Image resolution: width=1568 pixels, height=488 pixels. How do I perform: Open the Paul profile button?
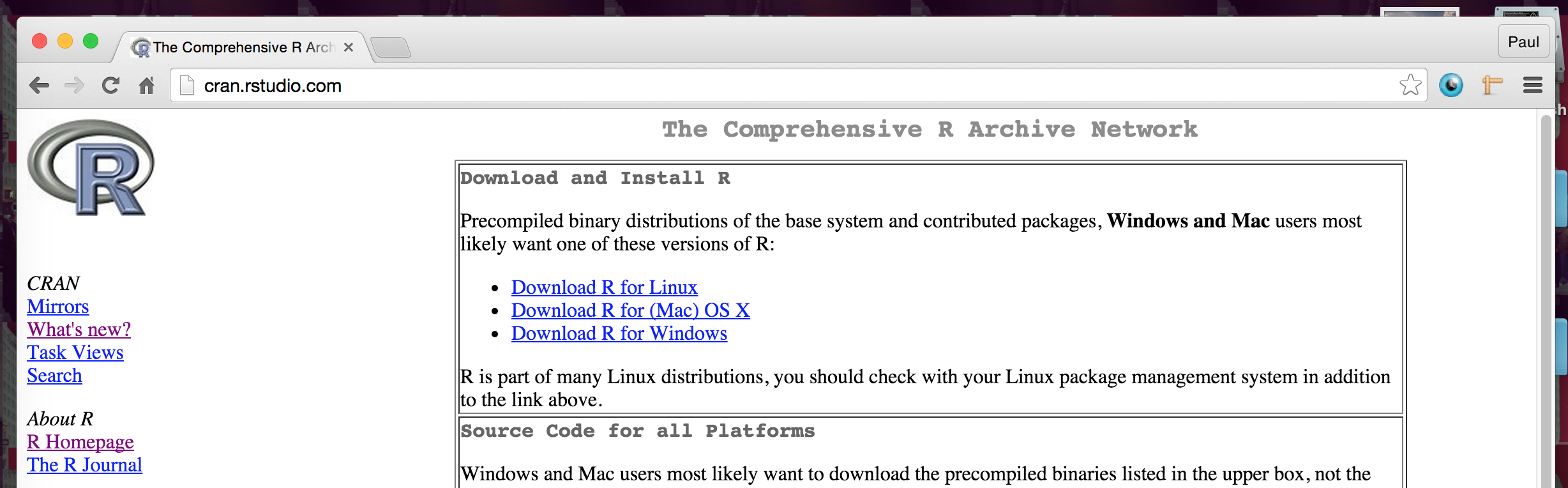click(x=1523, y=42)
